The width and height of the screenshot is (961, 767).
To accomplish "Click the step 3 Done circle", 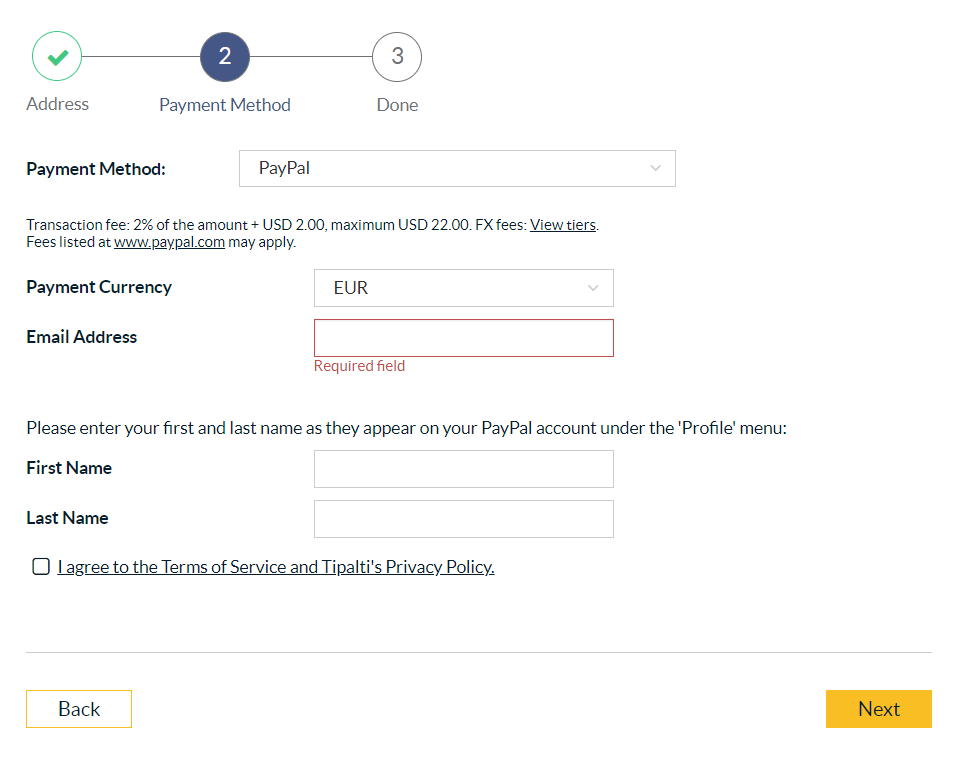I will pyautogui.click(x=397, y=57).
